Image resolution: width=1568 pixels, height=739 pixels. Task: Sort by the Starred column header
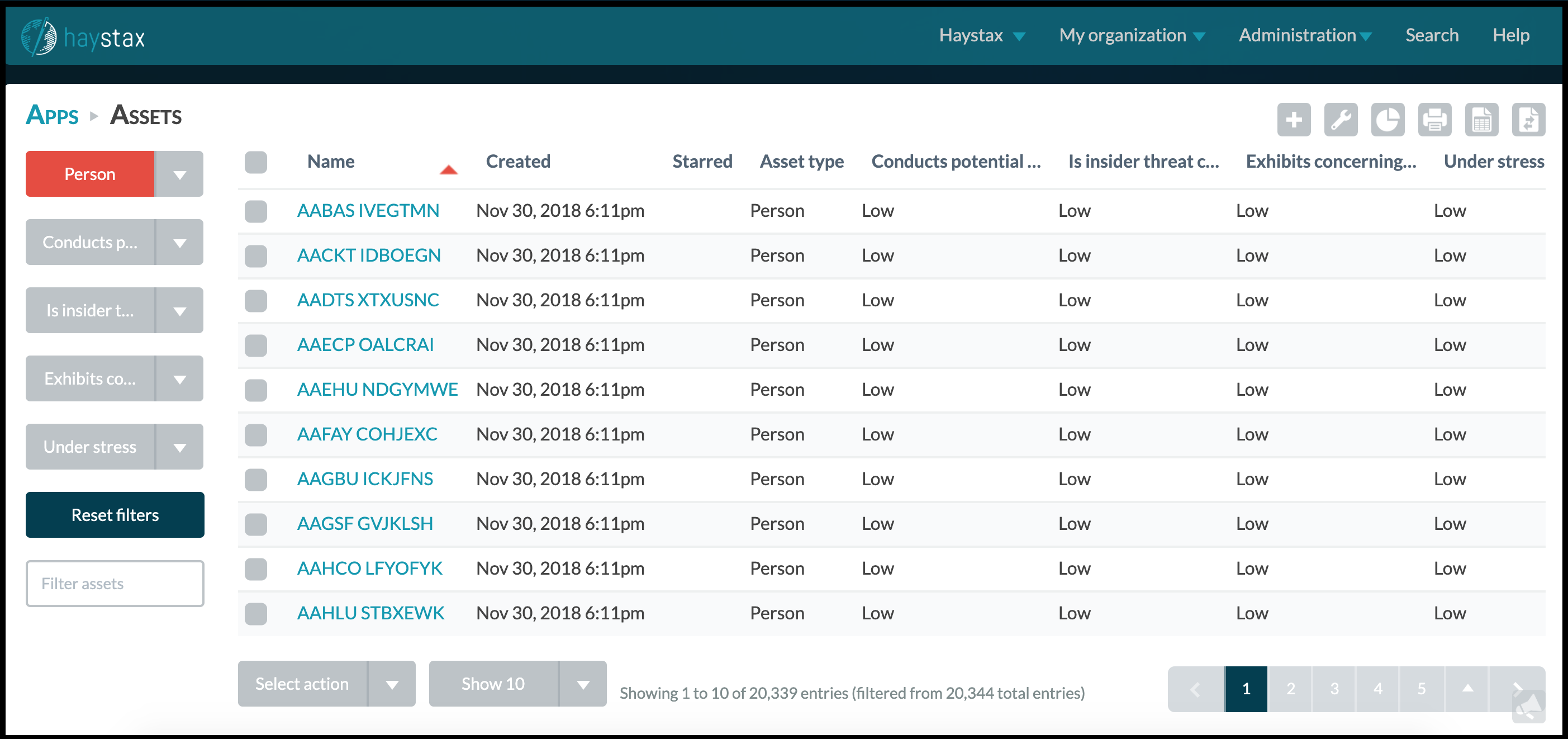tap(702, 162)
